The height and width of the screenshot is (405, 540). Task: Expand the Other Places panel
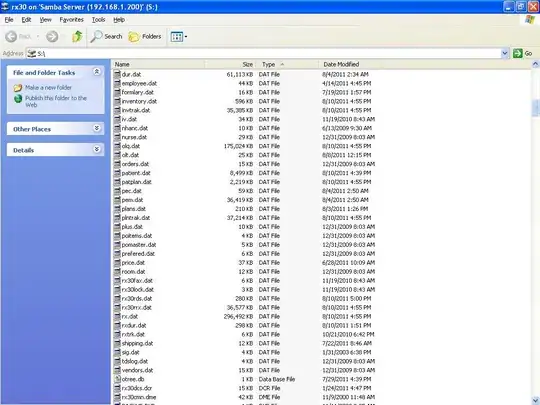pos(97,128)
